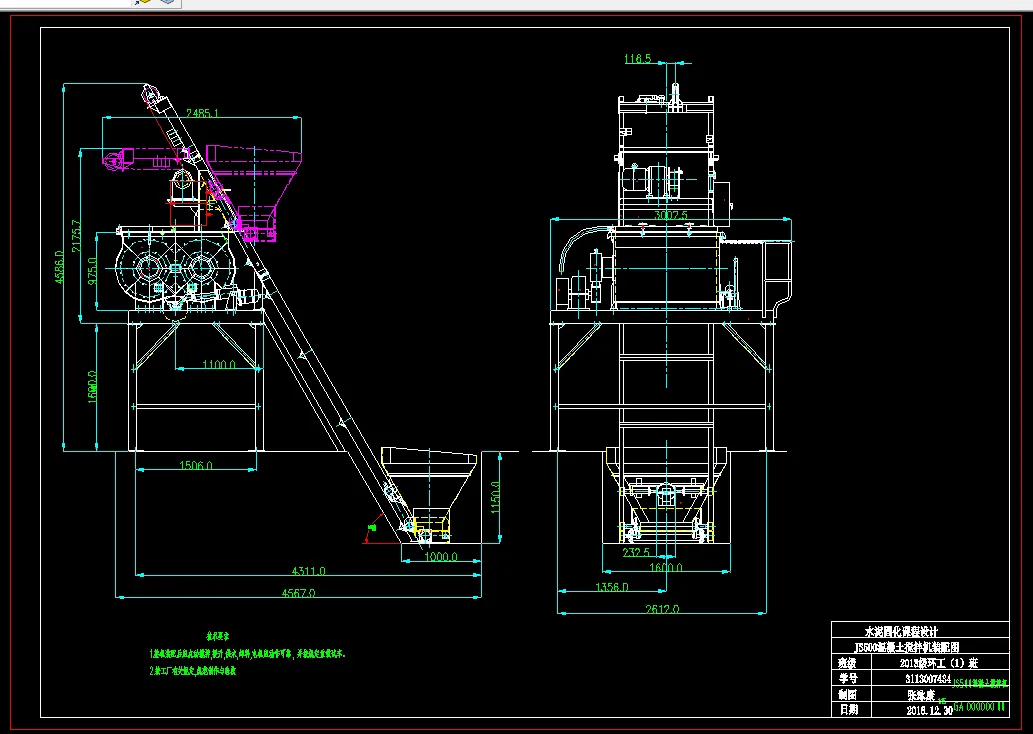
Task: Click the 4311.0 horizontal dimension text
Action: [x=308, y=571]
